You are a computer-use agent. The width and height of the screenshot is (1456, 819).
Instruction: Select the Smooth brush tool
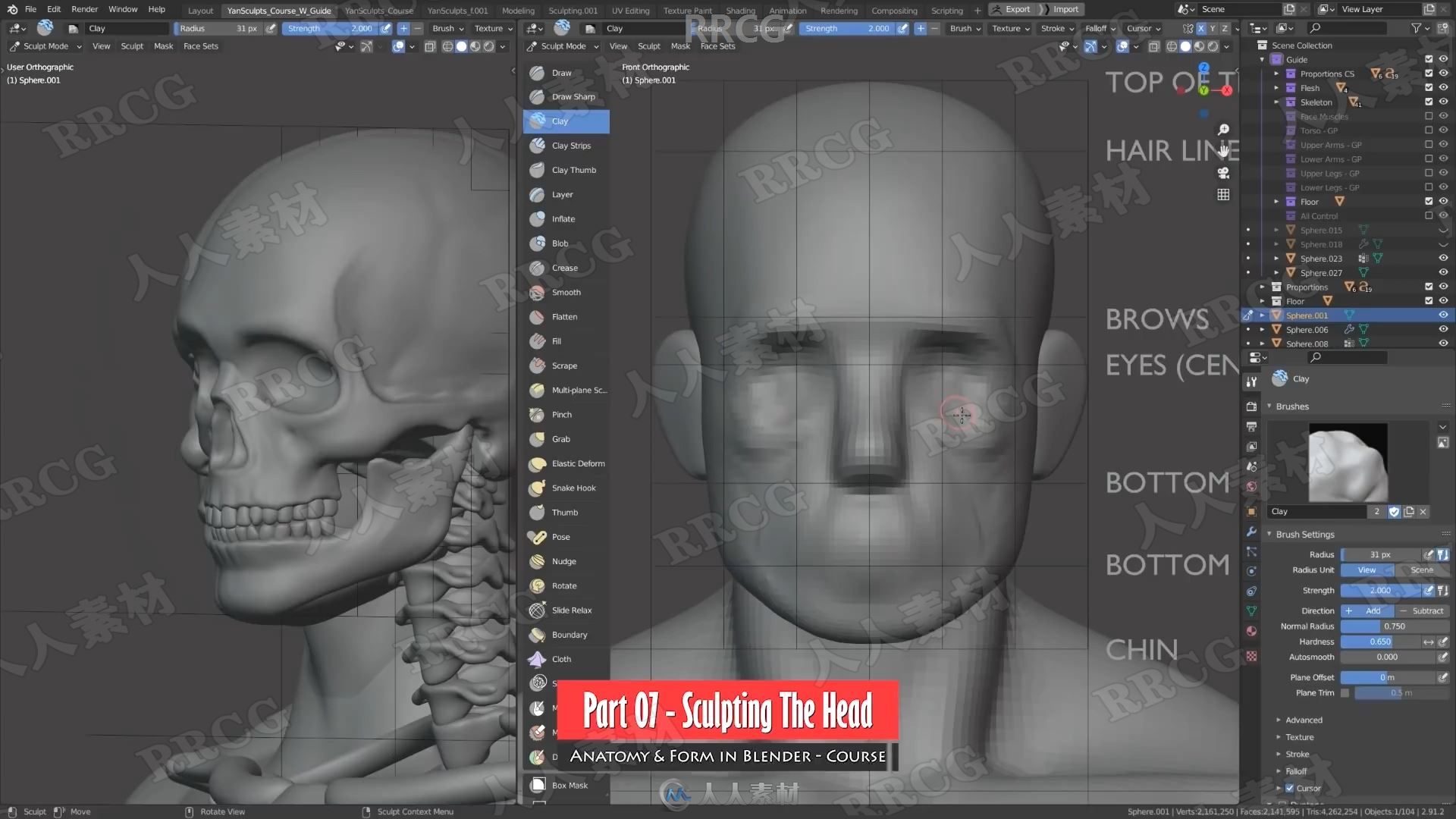coord(565,292)
